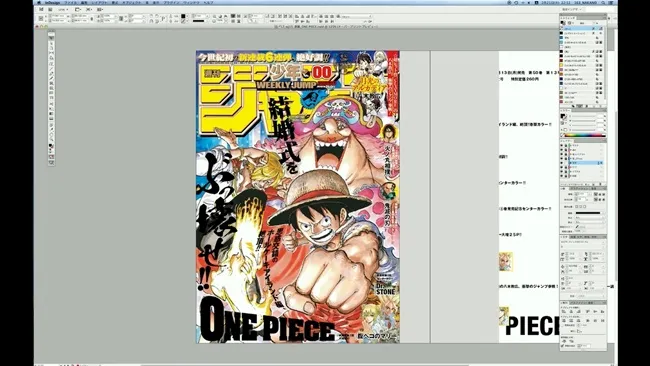Open the Swatches panel flyout menu
This screenshot has height=366, width=650.
[604, 19]
